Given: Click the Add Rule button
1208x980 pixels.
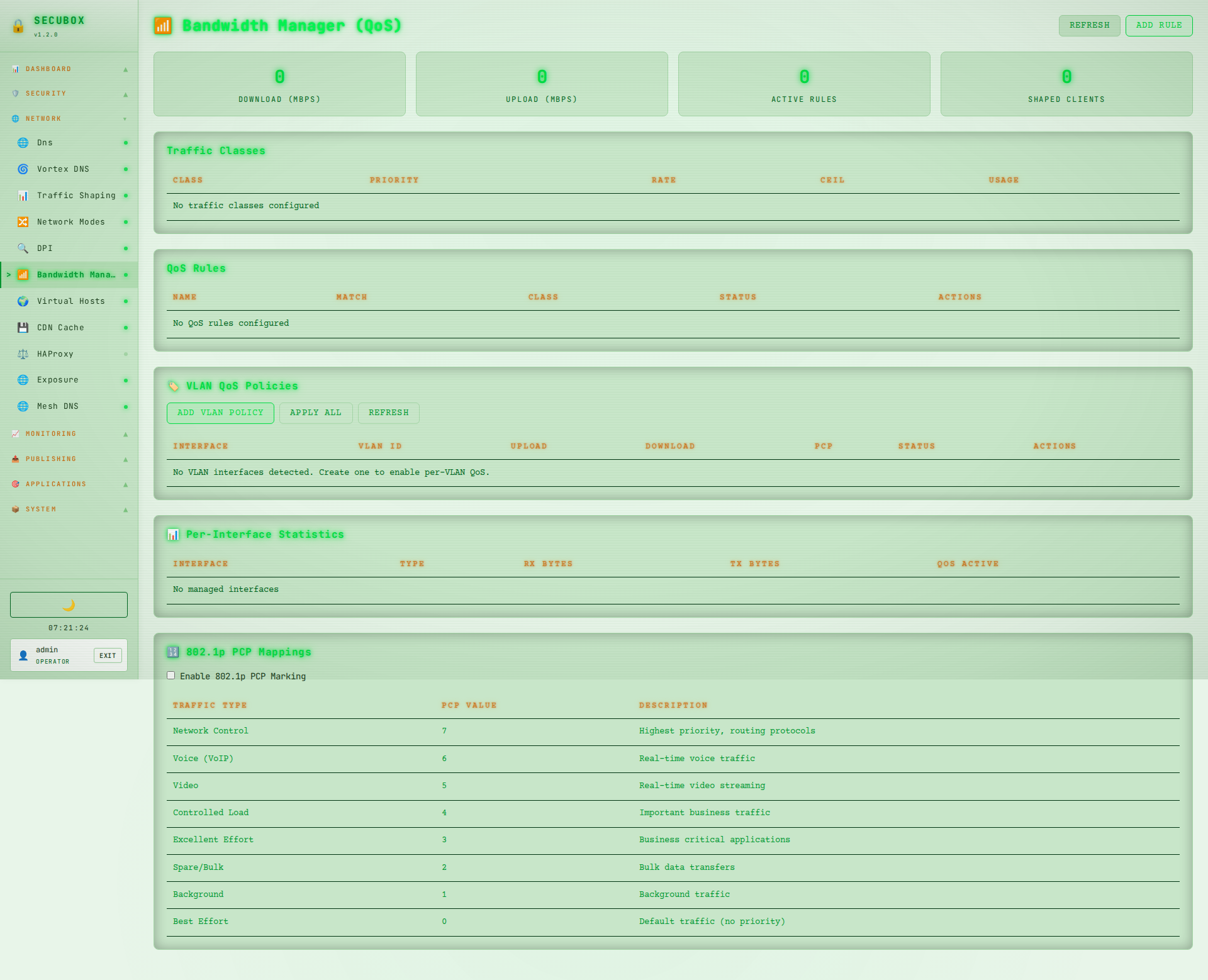Looking at the screenshot, I should click(1158, 25).
